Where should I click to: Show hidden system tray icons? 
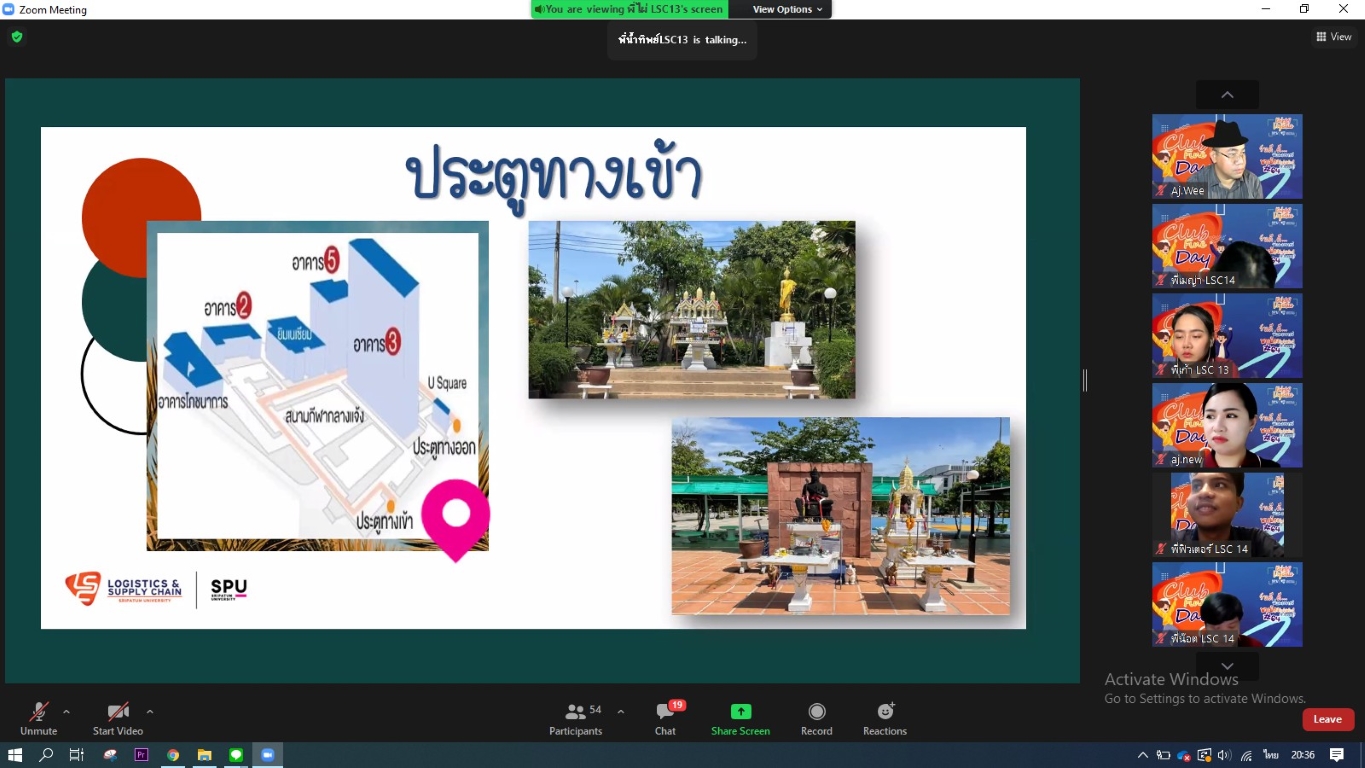(x=1143, y=755)
